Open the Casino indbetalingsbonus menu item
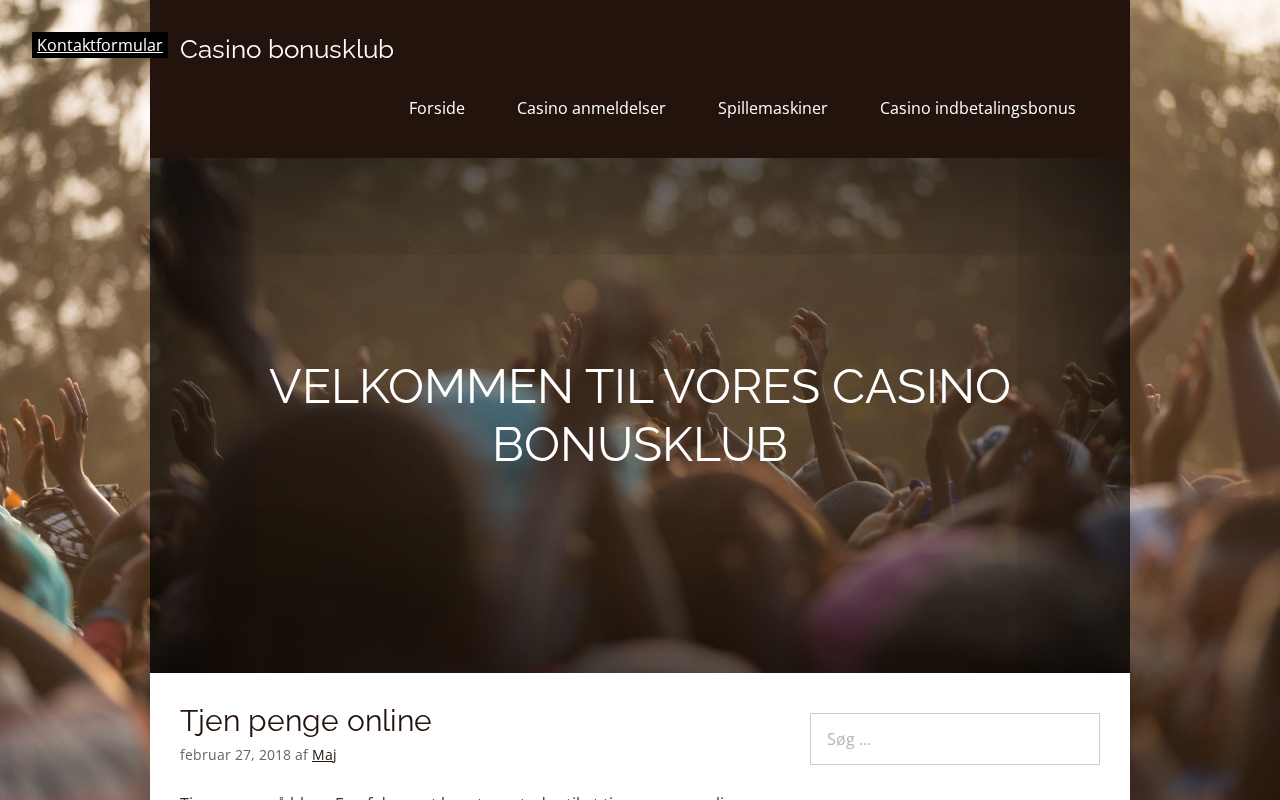The image size is (1280, 800). click(x=978, y=108)
